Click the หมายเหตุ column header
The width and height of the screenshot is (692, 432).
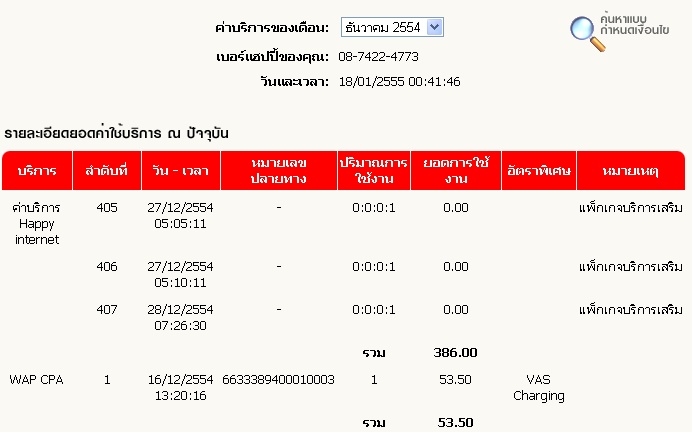click(x=631, y=171)
